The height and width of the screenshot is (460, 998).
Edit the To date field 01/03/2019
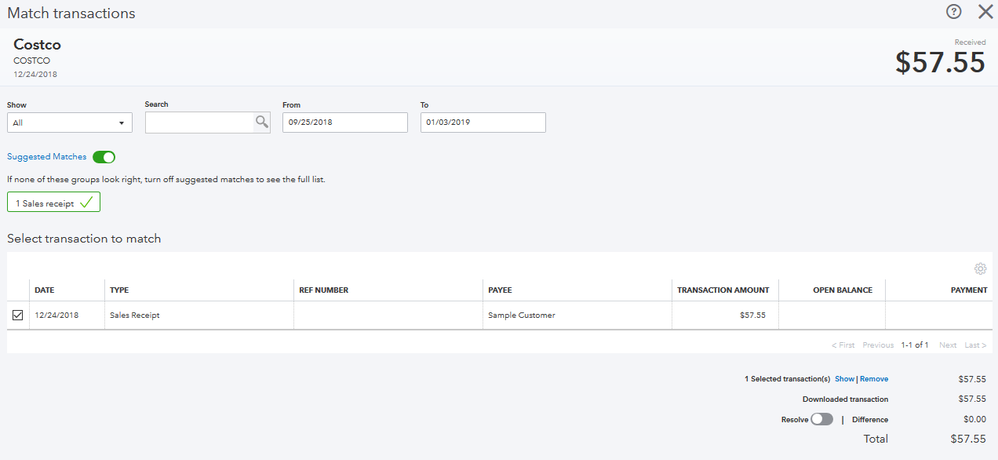tap(483, 123)
